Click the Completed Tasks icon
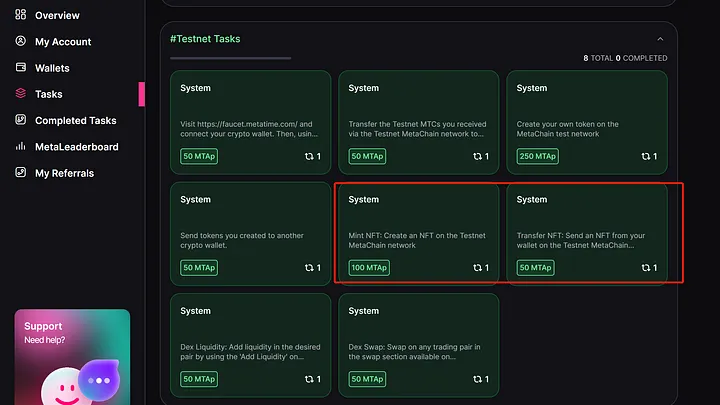 point(21,120)
